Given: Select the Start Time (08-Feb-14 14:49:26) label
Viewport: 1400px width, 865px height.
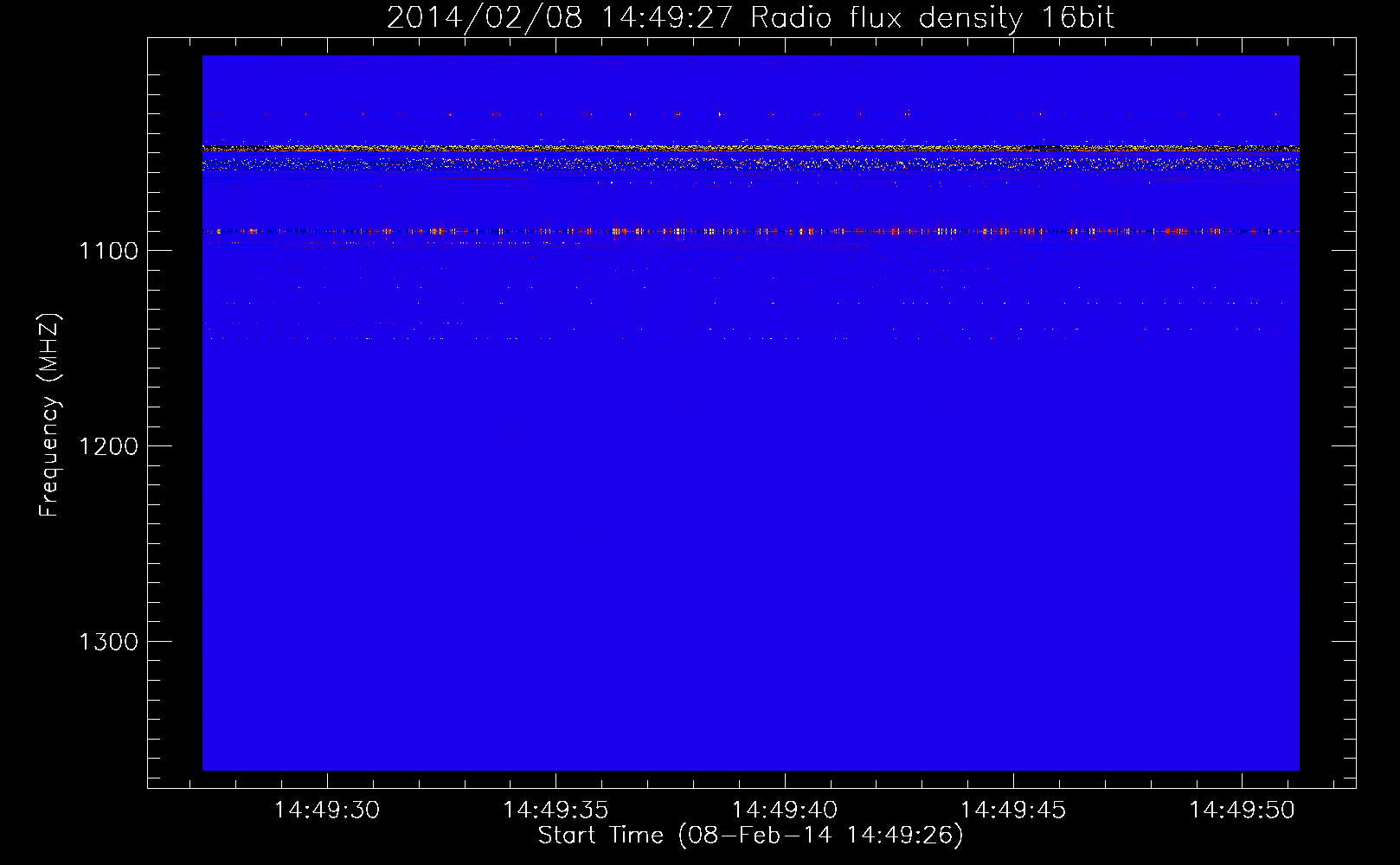Looking at the screenshot, I should coord(750,836).
